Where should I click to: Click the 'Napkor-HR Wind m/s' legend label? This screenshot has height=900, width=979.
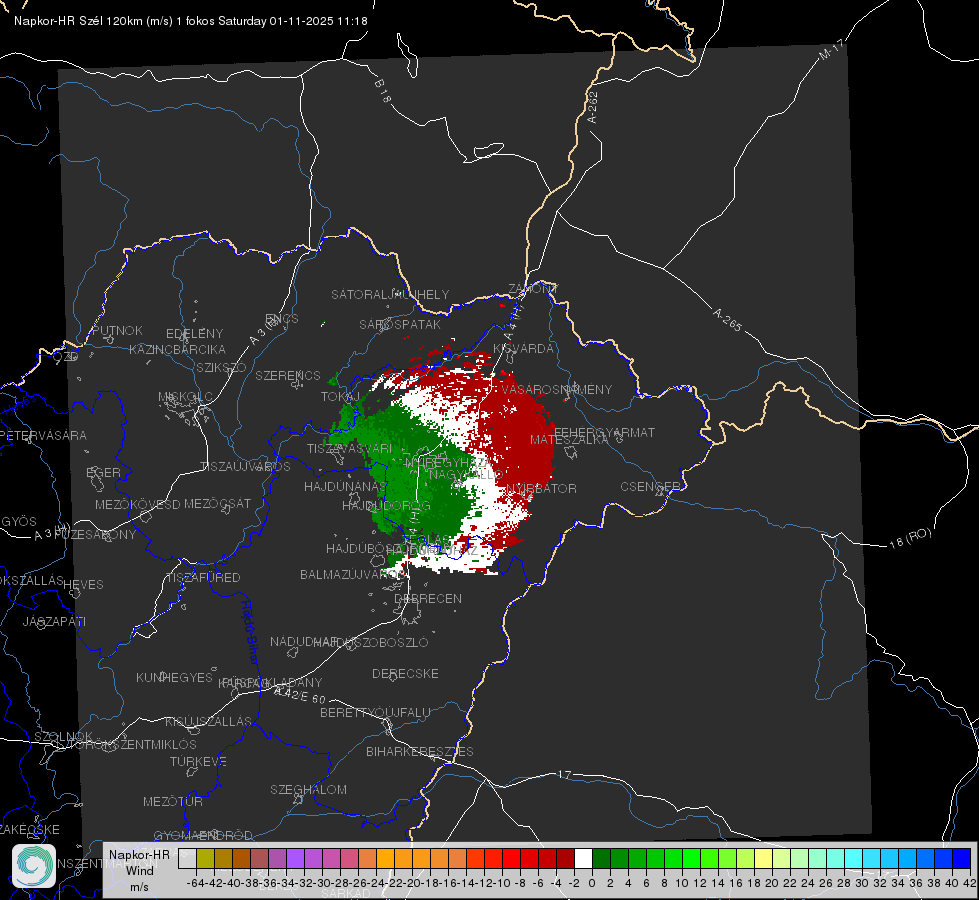click(x=139, y=871)
